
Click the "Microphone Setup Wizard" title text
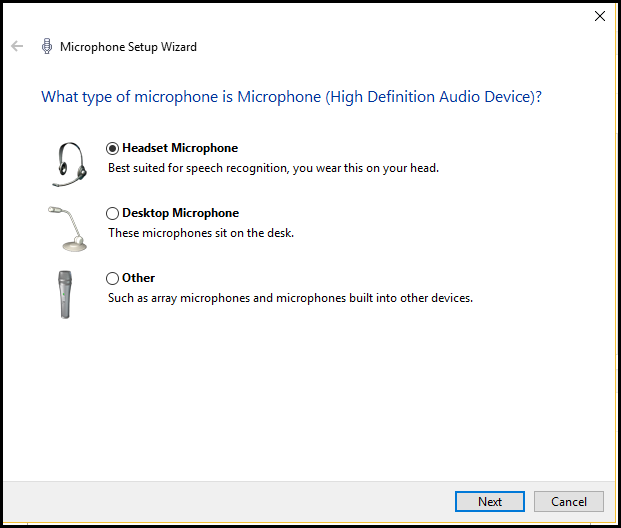[x=128, y=47]
